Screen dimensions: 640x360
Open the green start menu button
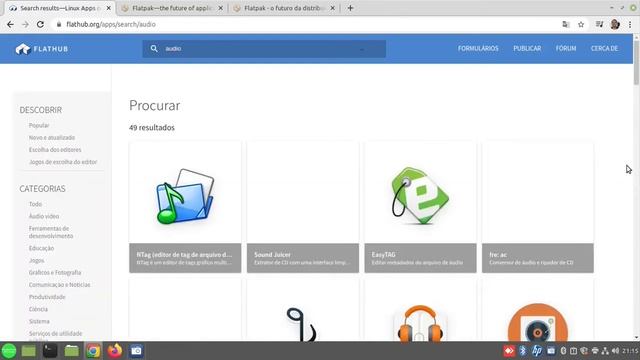pos(9,351)
